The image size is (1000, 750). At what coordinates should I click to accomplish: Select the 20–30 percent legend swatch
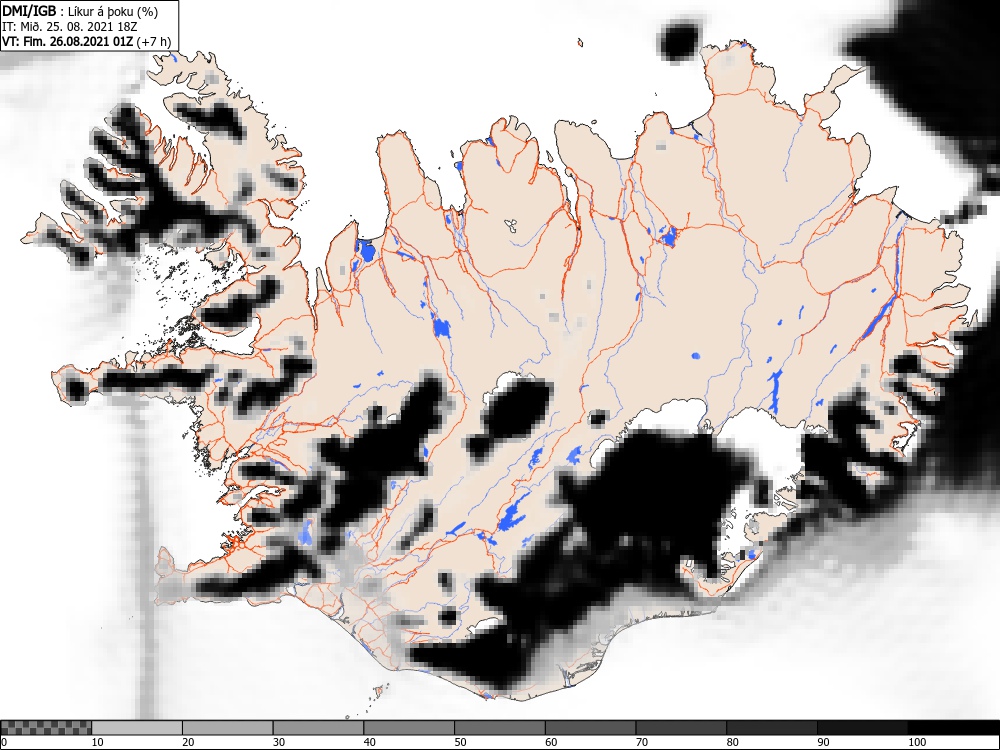(x=228, y=728)
